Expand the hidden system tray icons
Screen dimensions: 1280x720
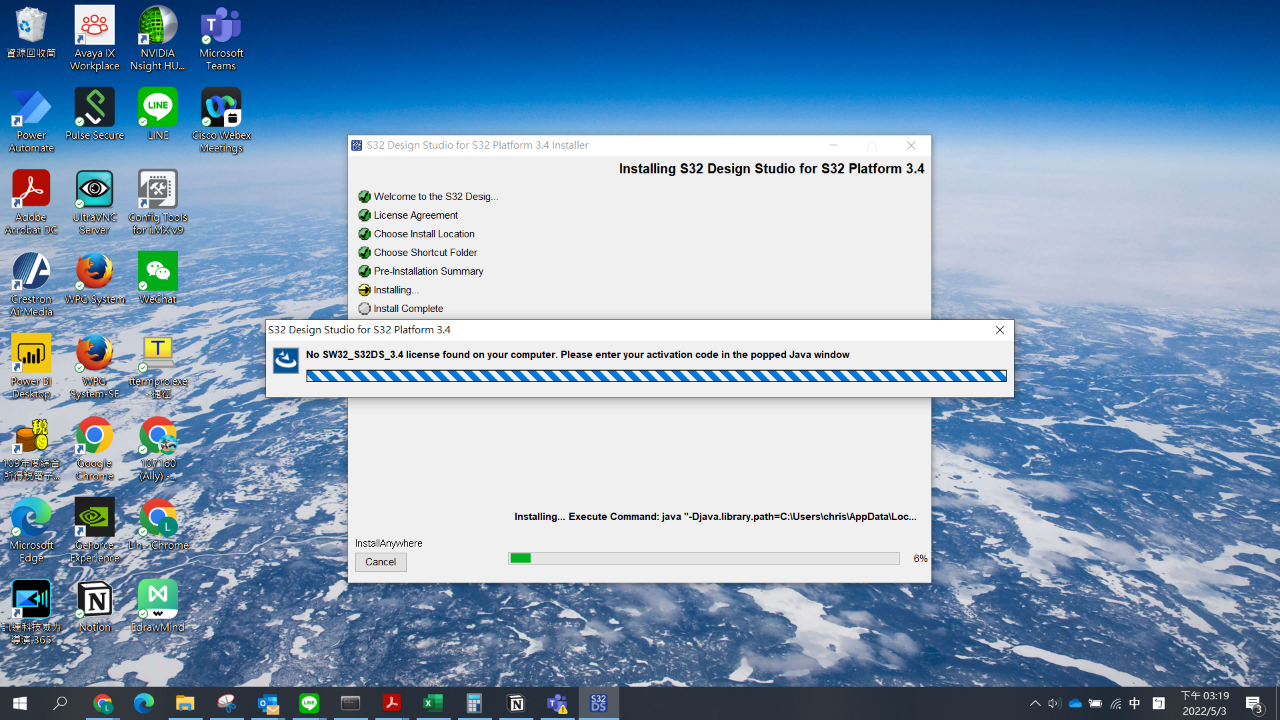1034,703
